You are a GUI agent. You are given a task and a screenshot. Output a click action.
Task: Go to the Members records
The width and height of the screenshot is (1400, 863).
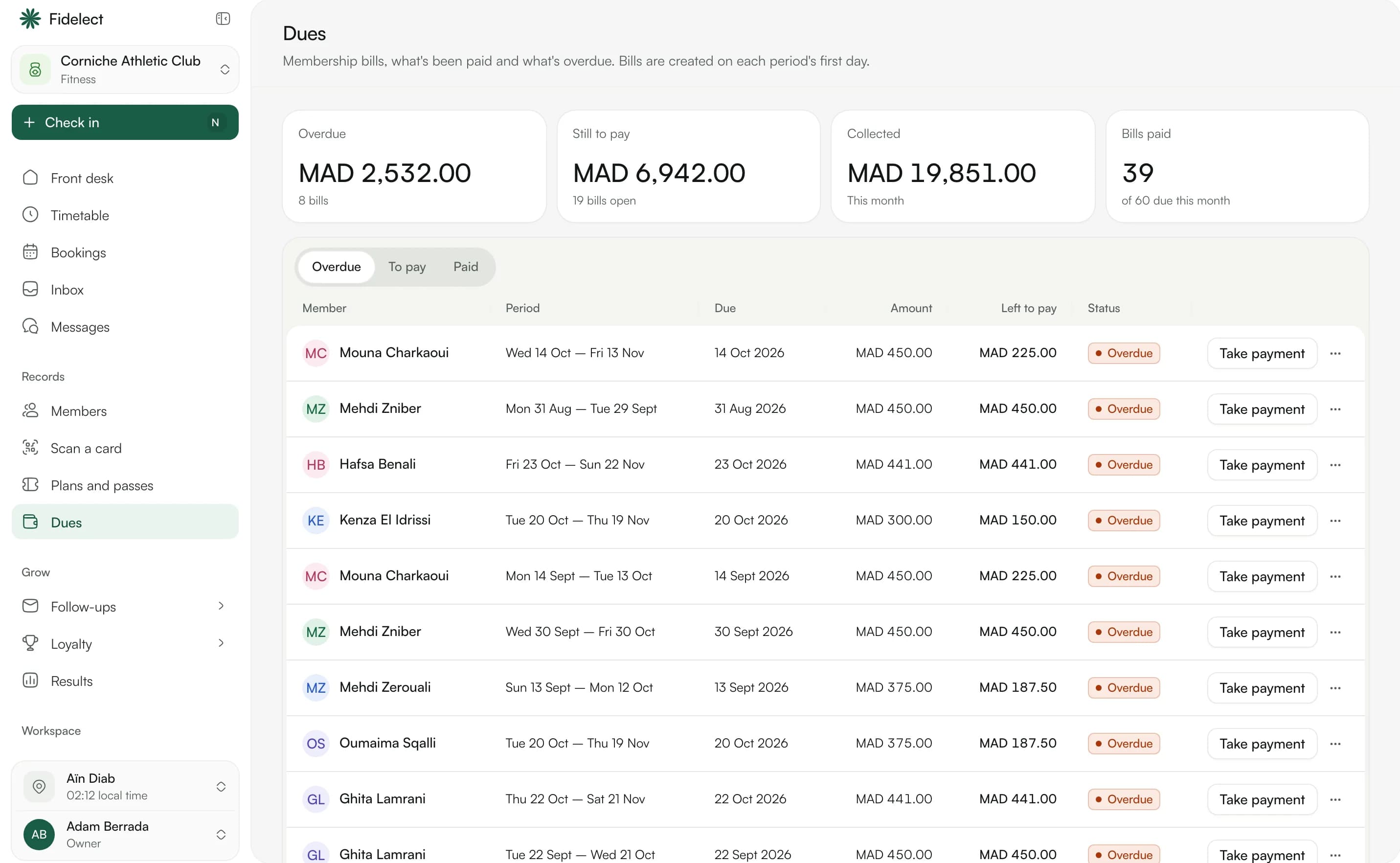click(x=125, y=411)
